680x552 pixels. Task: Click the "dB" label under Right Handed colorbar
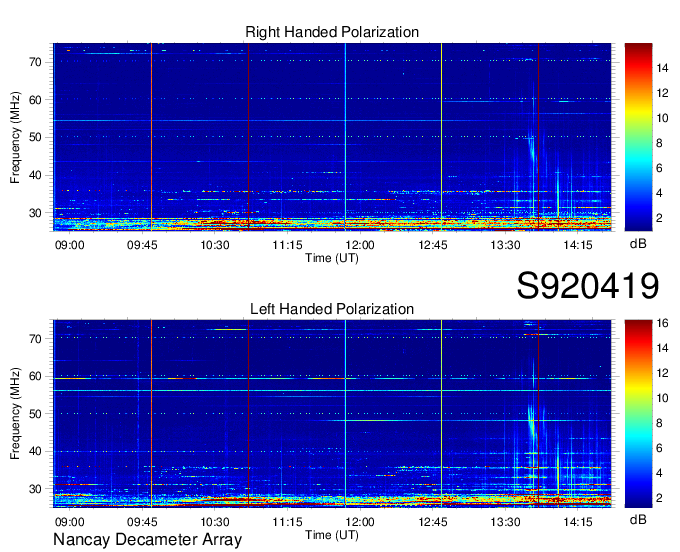point(638,244)
